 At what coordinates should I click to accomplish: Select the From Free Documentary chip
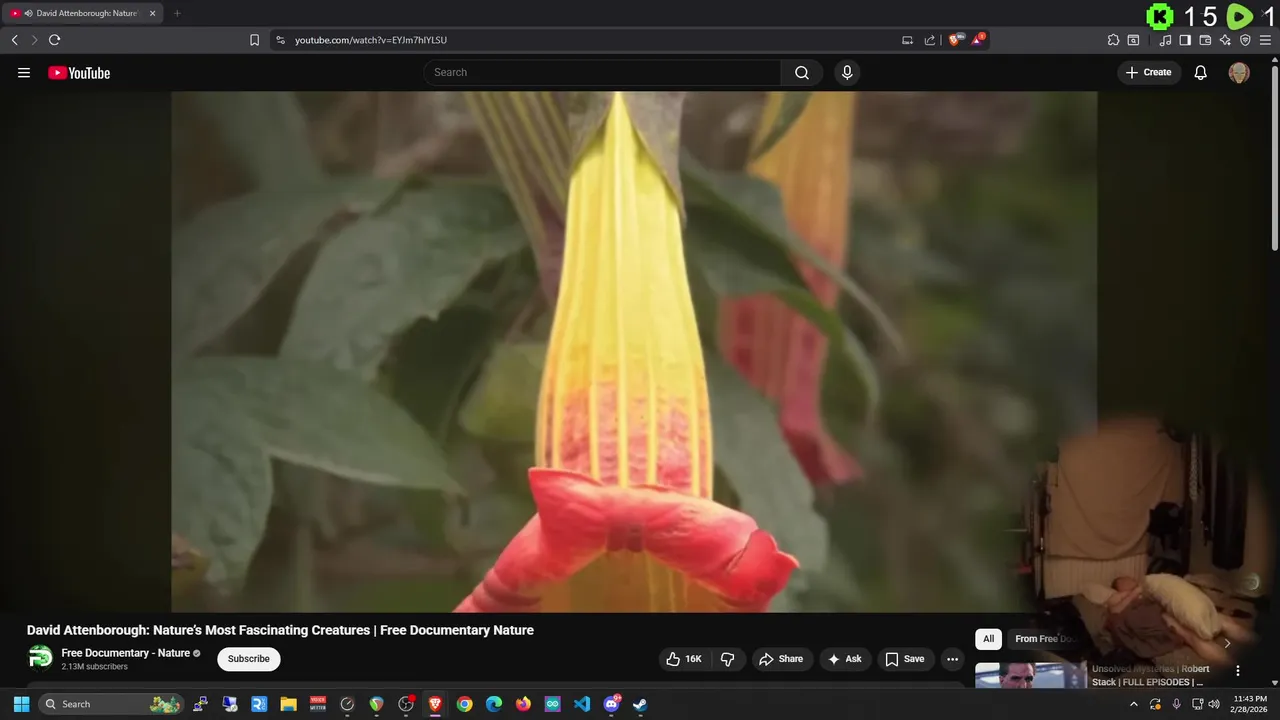[x=1045, y=639]
